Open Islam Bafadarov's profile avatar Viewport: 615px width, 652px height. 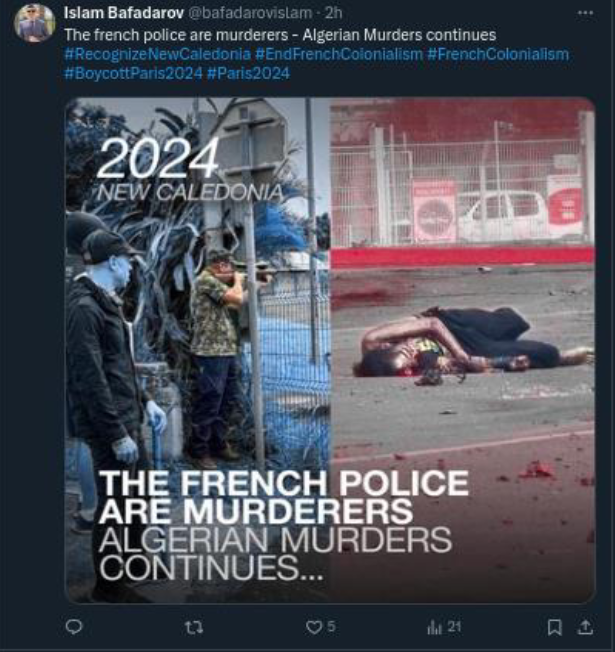(34, 22)
